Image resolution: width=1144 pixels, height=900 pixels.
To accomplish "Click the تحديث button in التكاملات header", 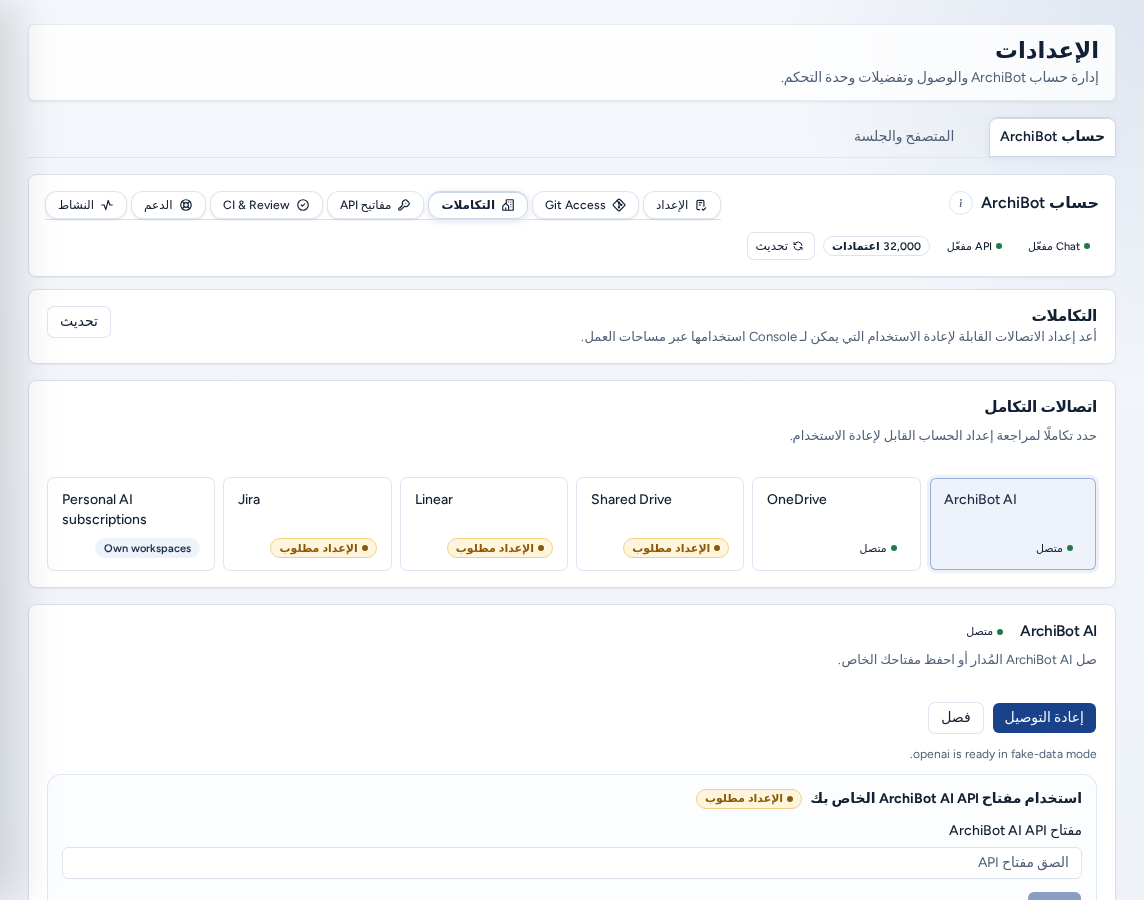I will click(79, 322).
